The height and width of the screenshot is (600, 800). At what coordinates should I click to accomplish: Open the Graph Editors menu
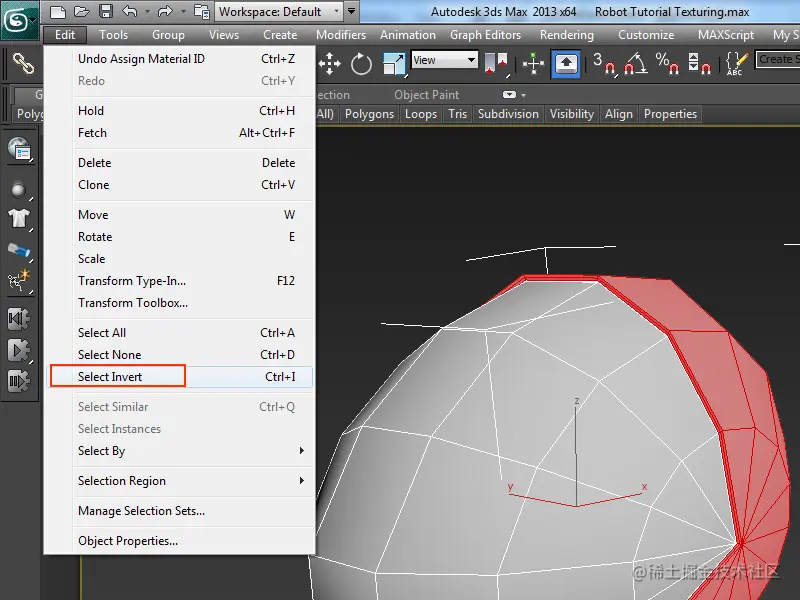(x=485, y=35)
